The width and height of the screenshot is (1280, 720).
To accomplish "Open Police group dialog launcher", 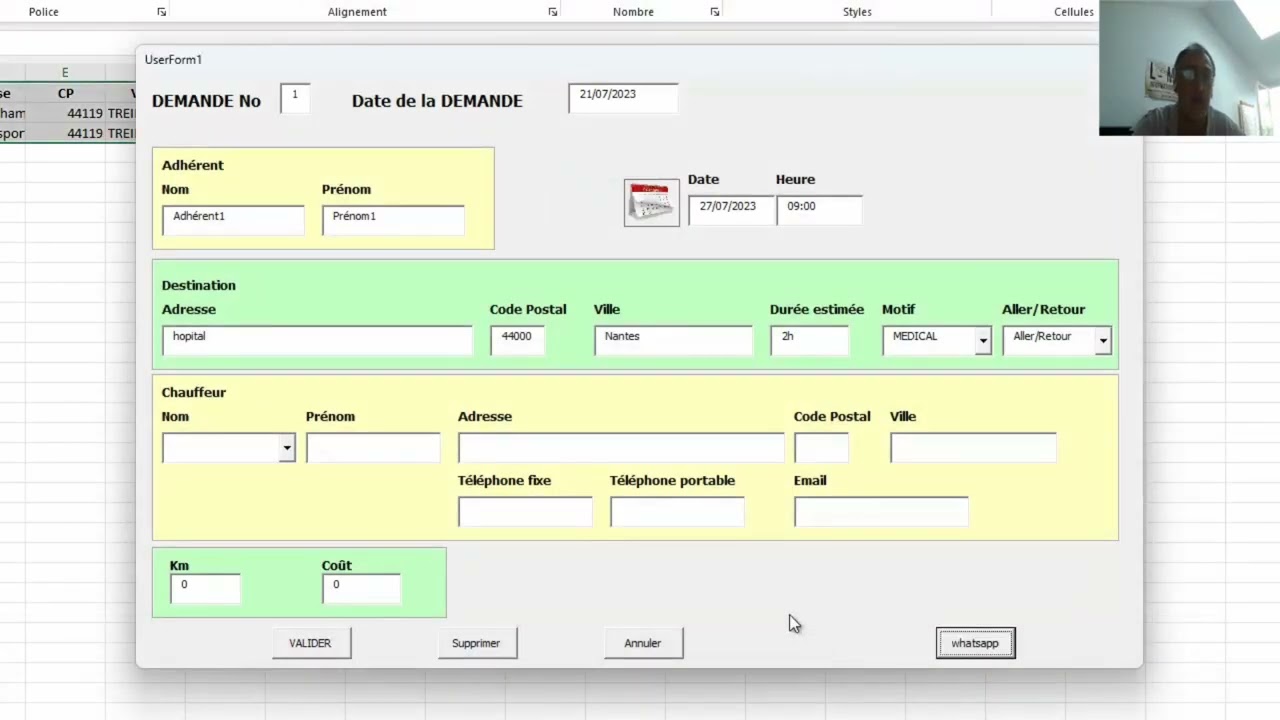I will [x=162, y=12].
